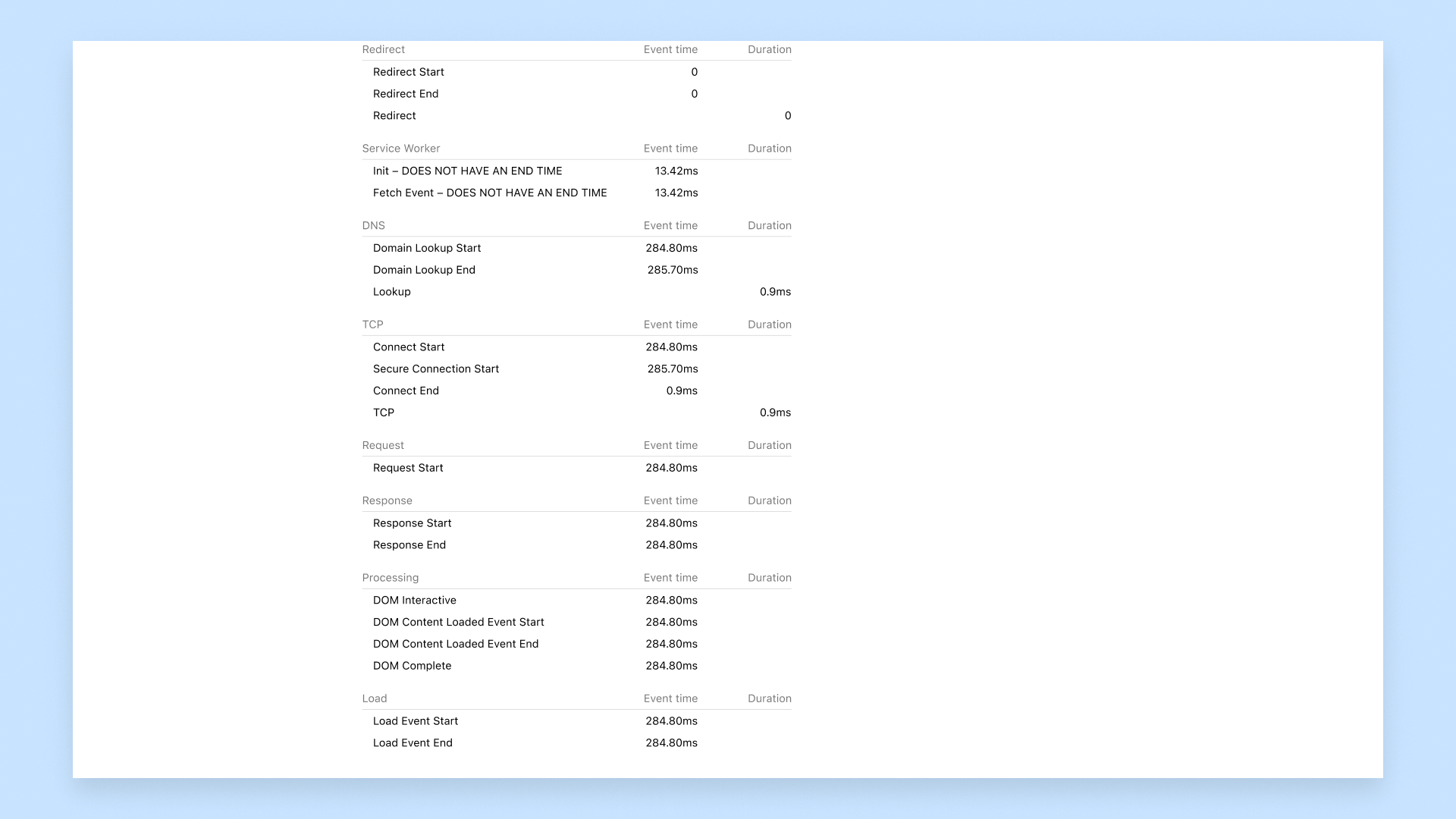Click Init – DOES NOT HAVE AN END TIME
Screen dimensions: 1456x819
point(467,171)
